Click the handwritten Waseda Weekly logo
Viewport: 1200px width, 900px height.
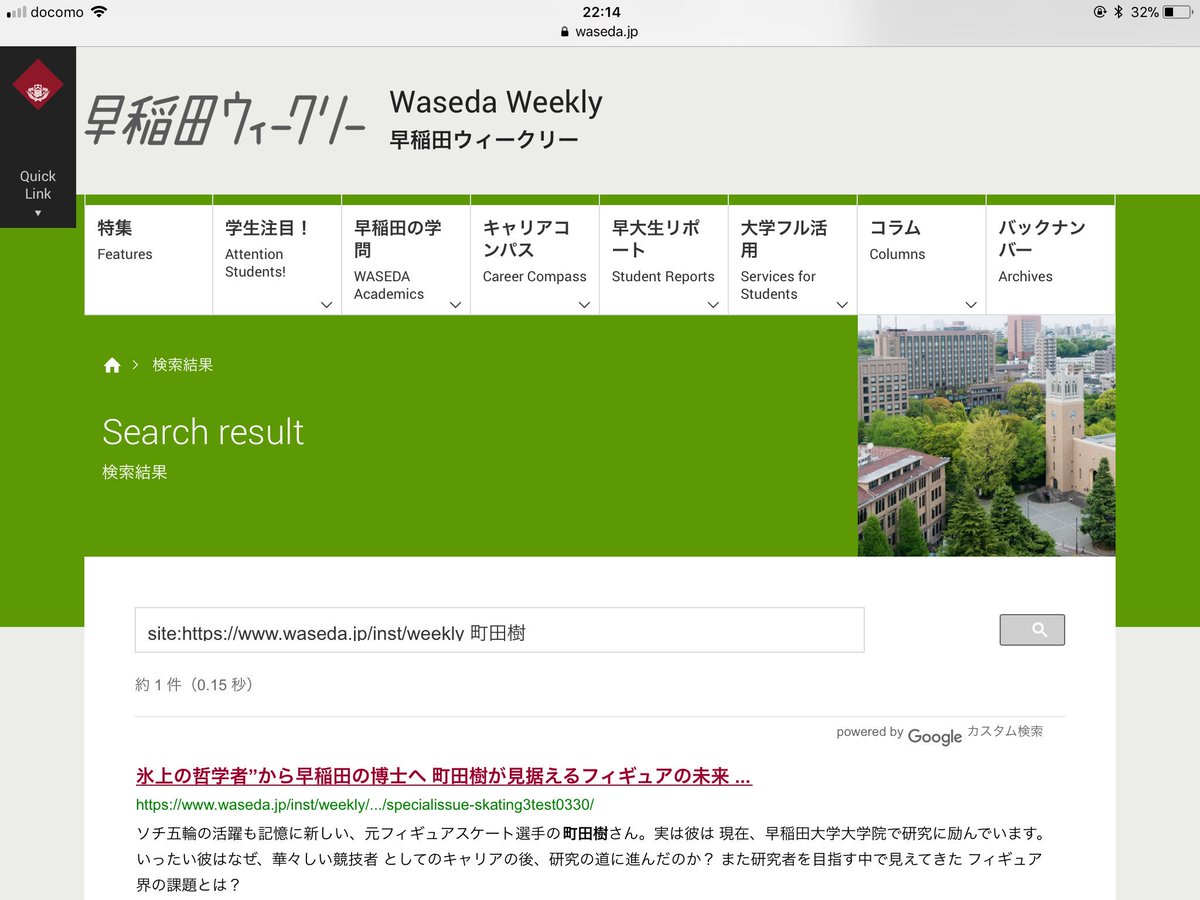(225, 119)
